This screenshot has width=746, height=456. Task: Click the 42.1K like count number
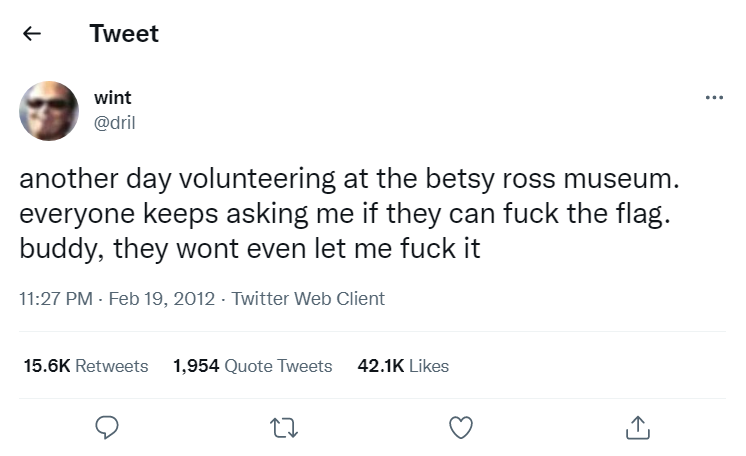380,366
